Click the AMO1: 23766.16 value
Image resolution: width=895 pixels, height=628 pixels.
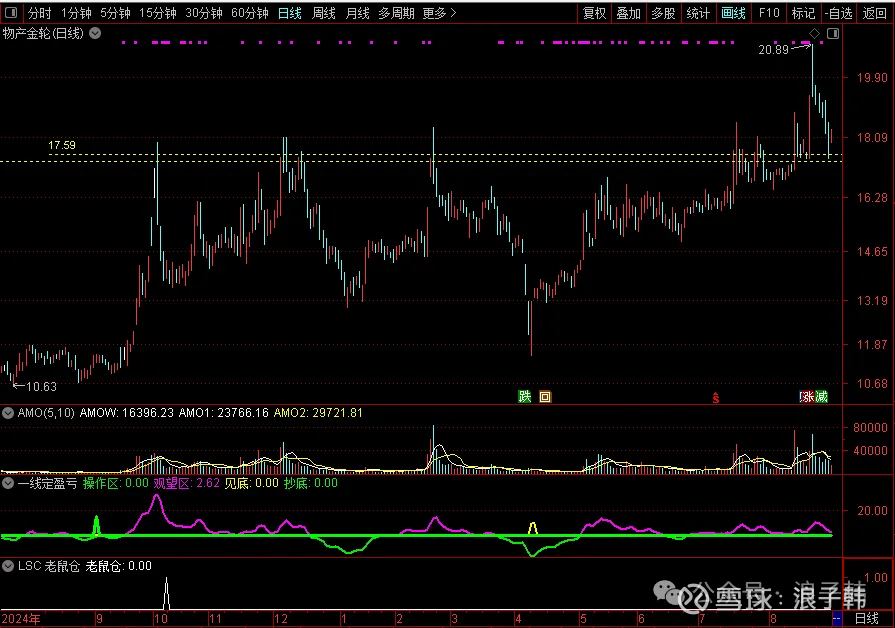pyautogui.click(x=224, y=413)
